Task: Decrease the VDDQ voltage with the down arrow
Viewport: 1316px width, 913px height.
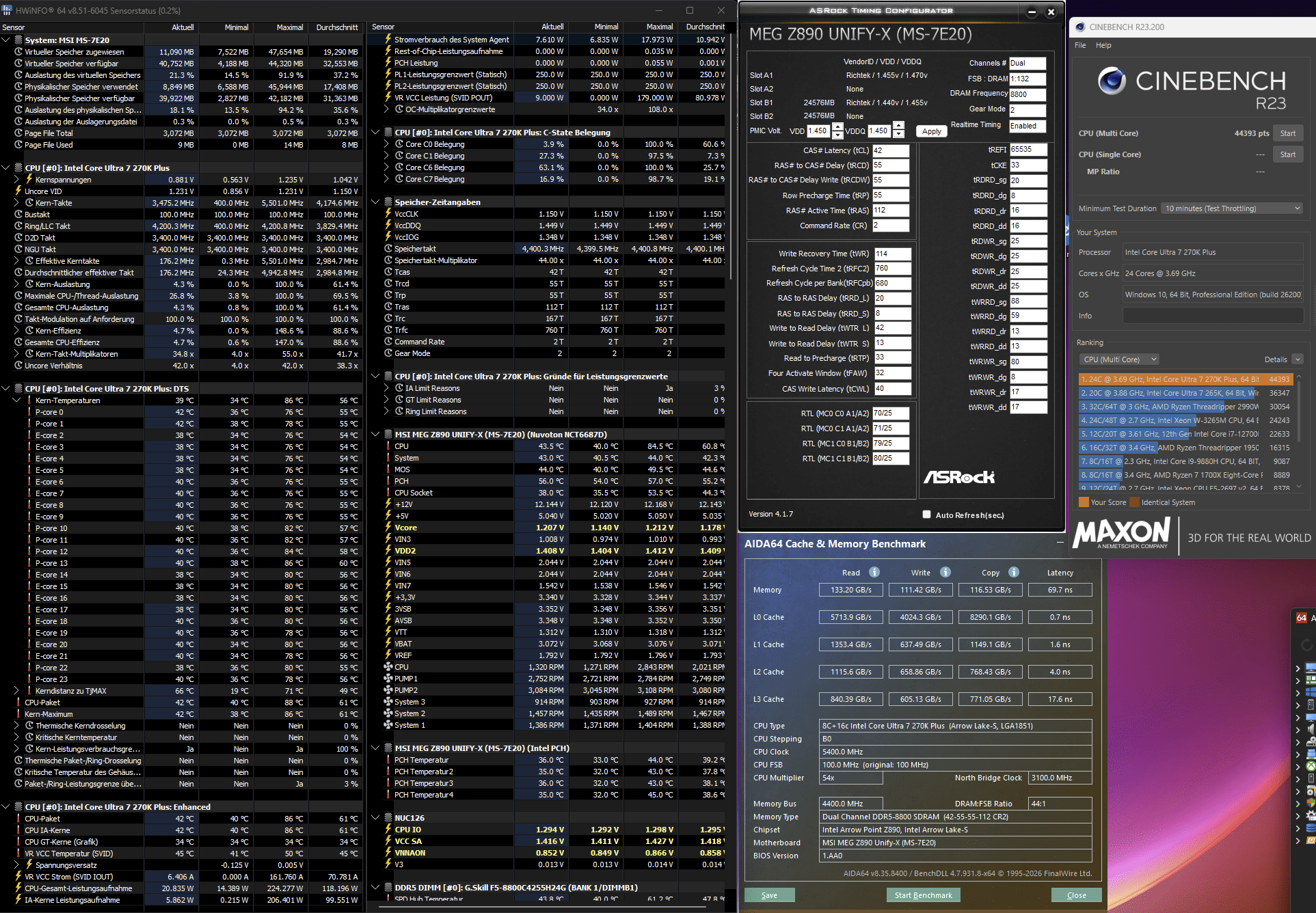Action: click(898, 135)
